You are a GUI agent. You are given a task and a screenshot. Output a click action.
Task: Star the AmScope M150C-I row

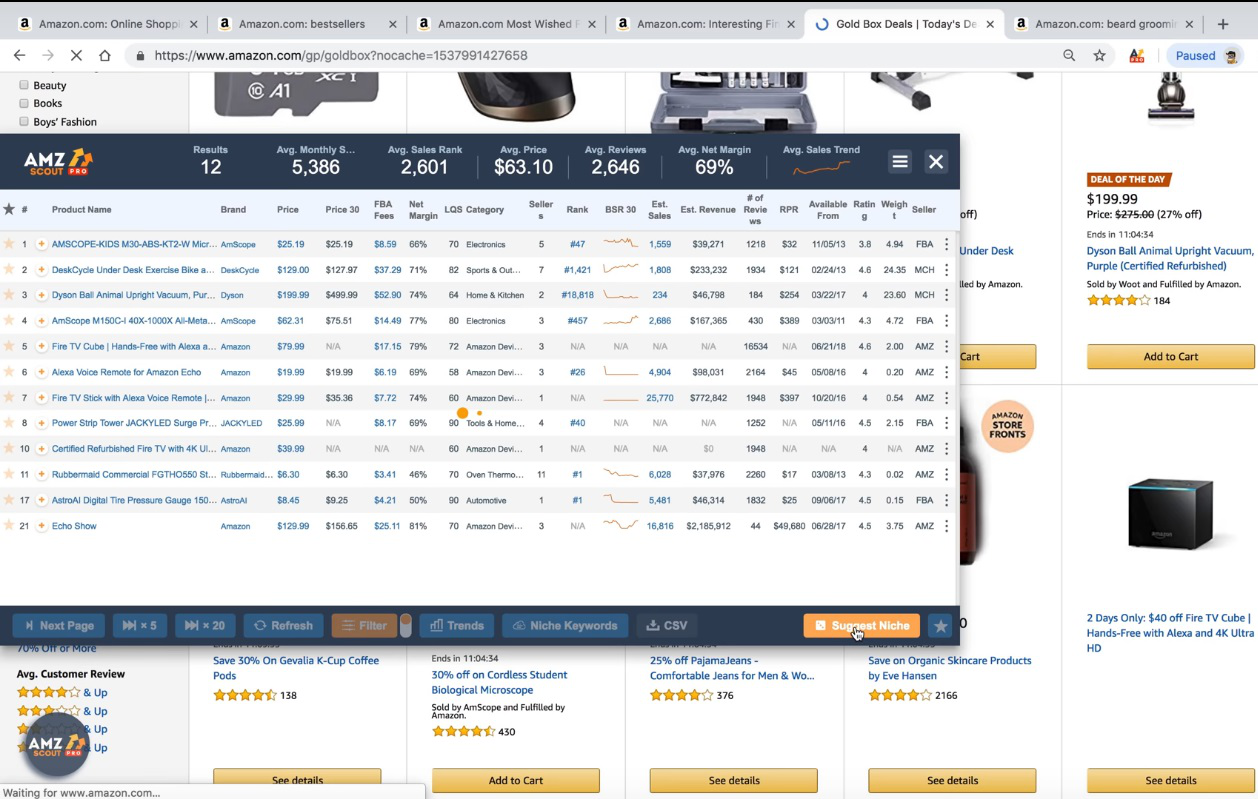9,321
